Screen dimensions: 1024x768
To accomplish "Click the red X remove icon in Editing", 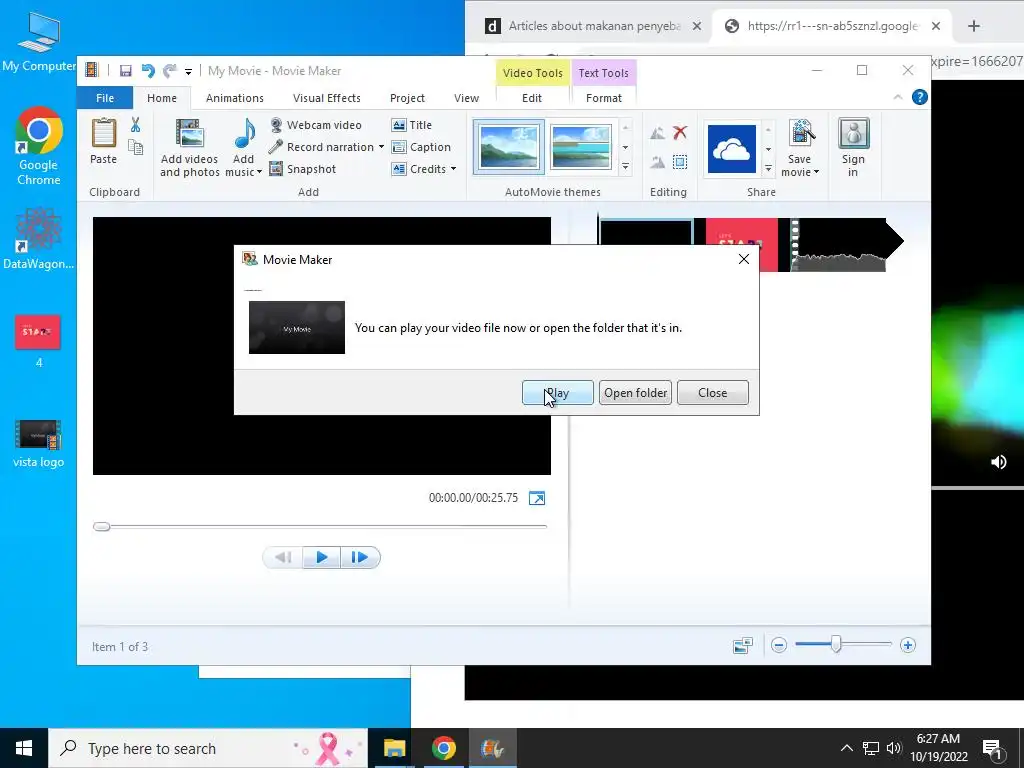I will click(x=680, y=133).
